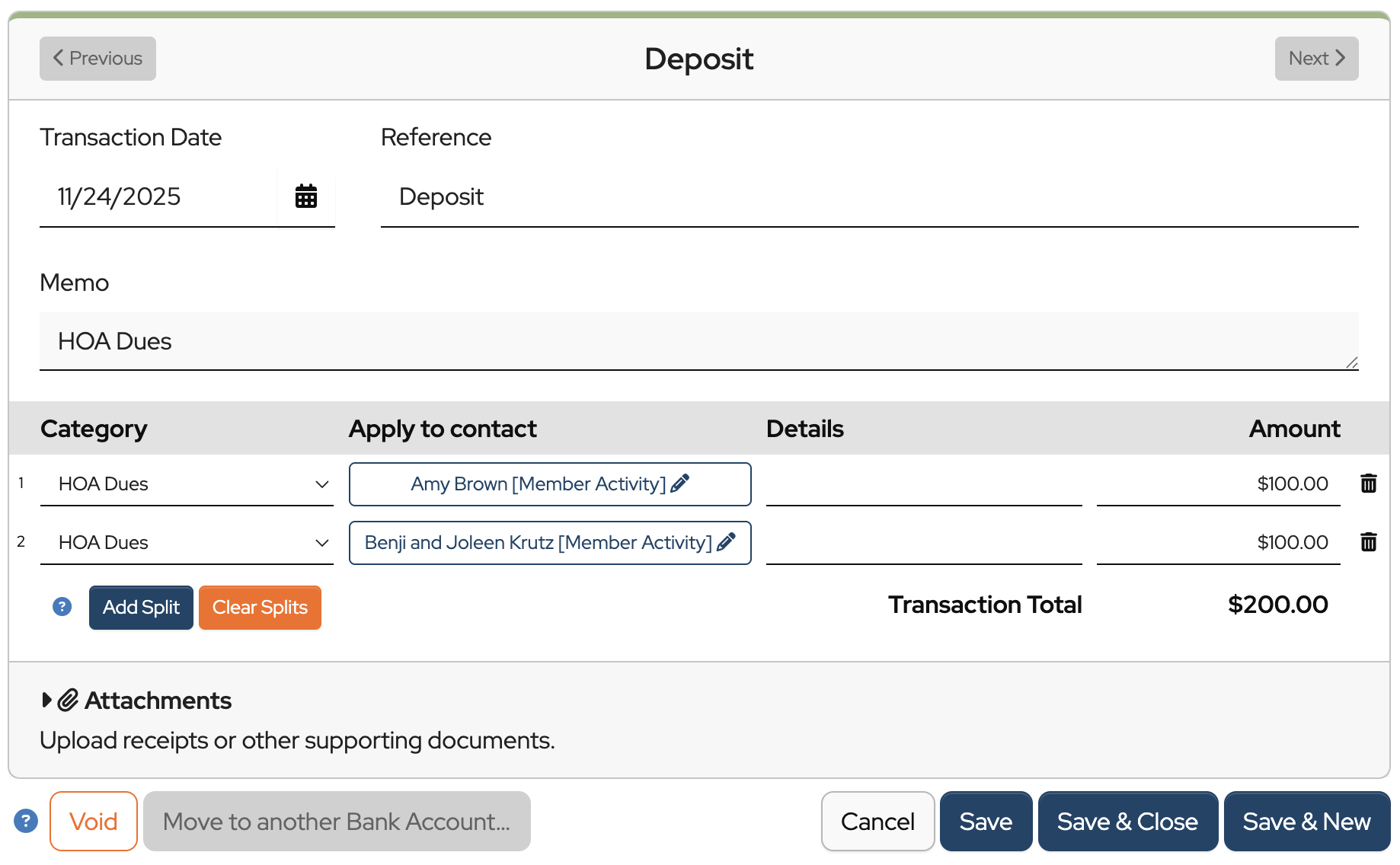Open the transaction date calendar picker
Image resolution: width=1400 pixels, height=865 pixels.
tap(305, 196)
